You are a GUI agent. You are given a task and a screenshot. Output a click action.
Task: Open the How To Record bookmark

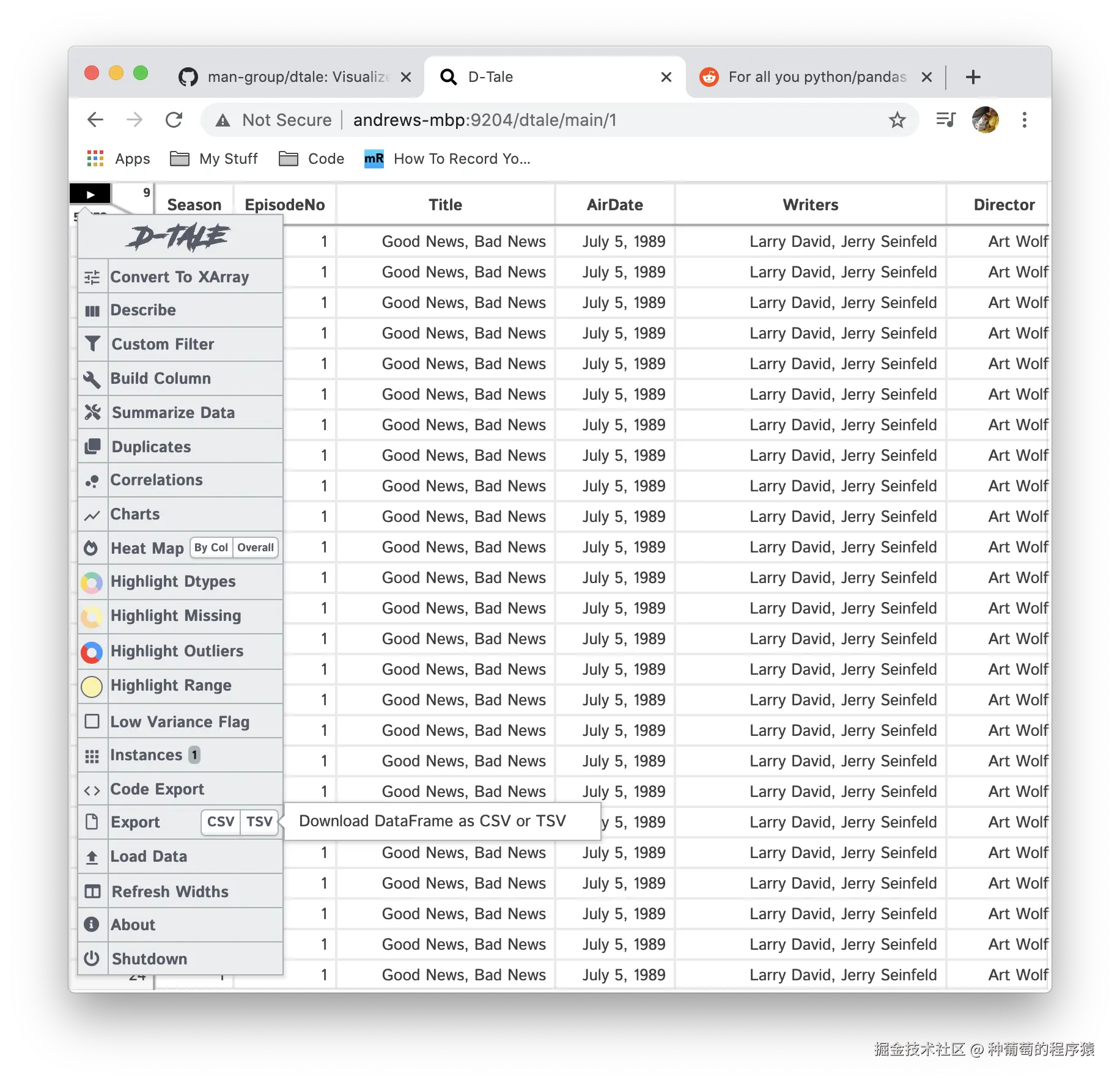[x=448, y=159]
